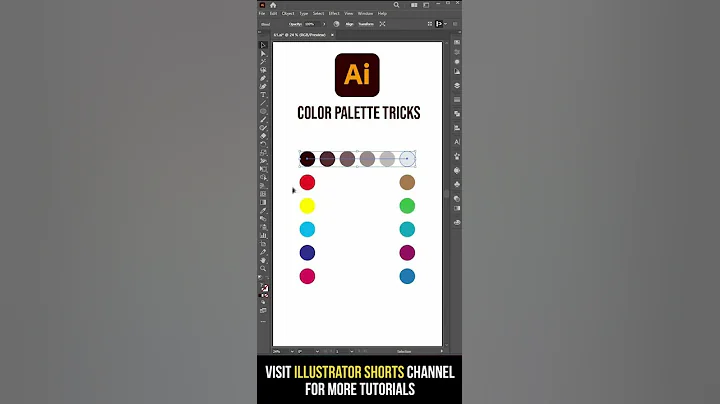720x404 pixels.
Task: Open the Edit menu
Action: tap(273, 13)
